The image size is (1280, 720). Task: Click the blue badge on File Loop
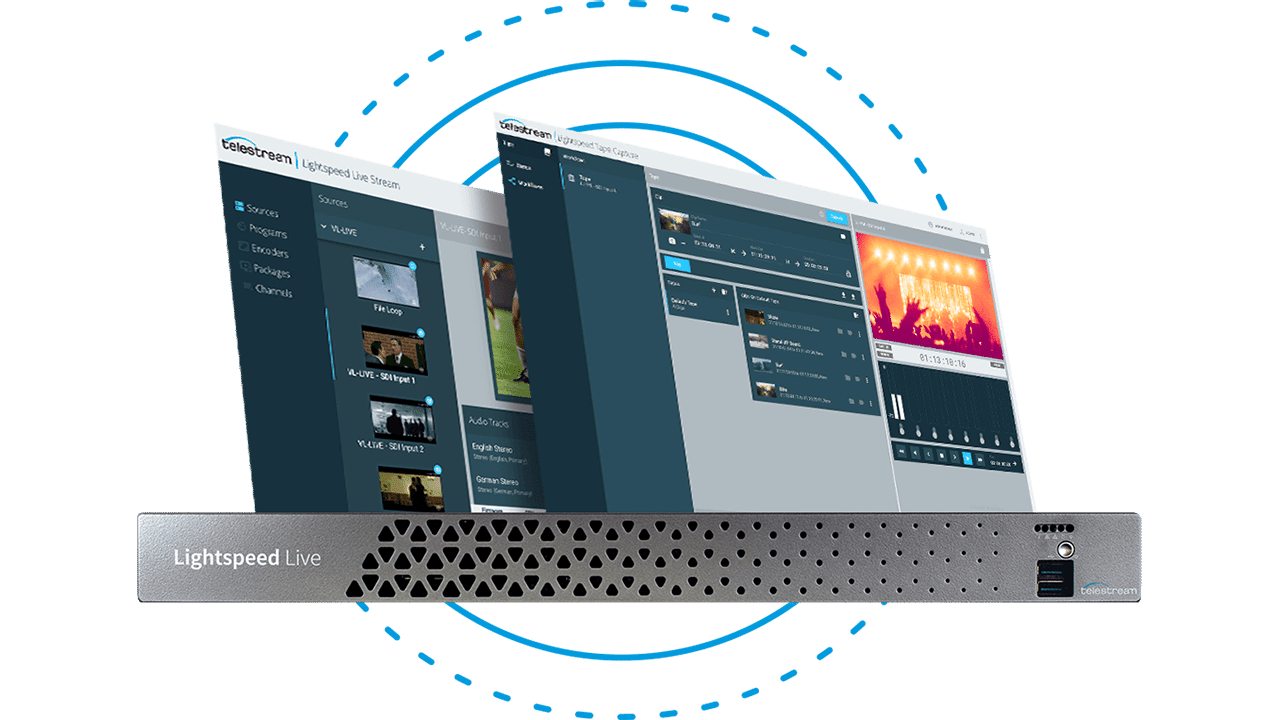[x=412, y=266]
